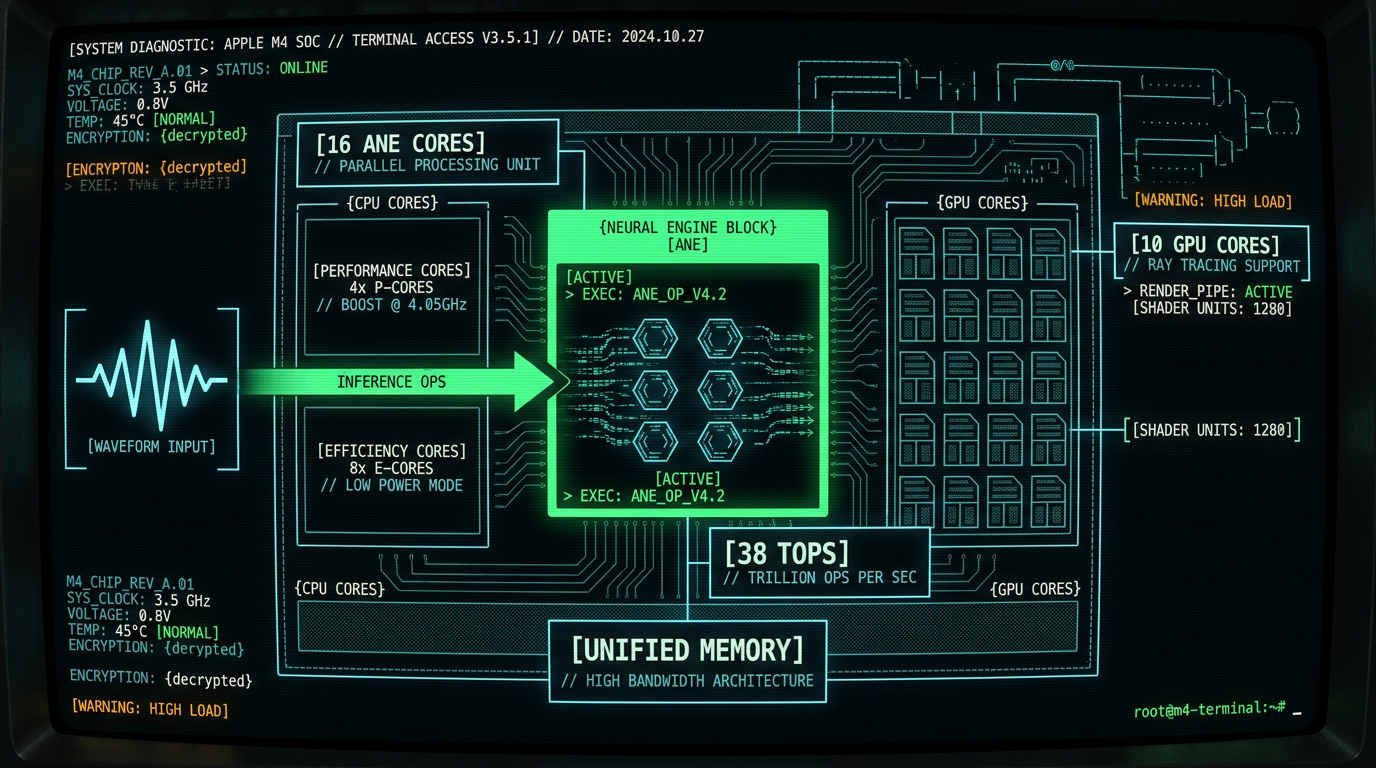
Task: Select the [UNIFIED MEMORY] label box
Action: tap(687, 661)
